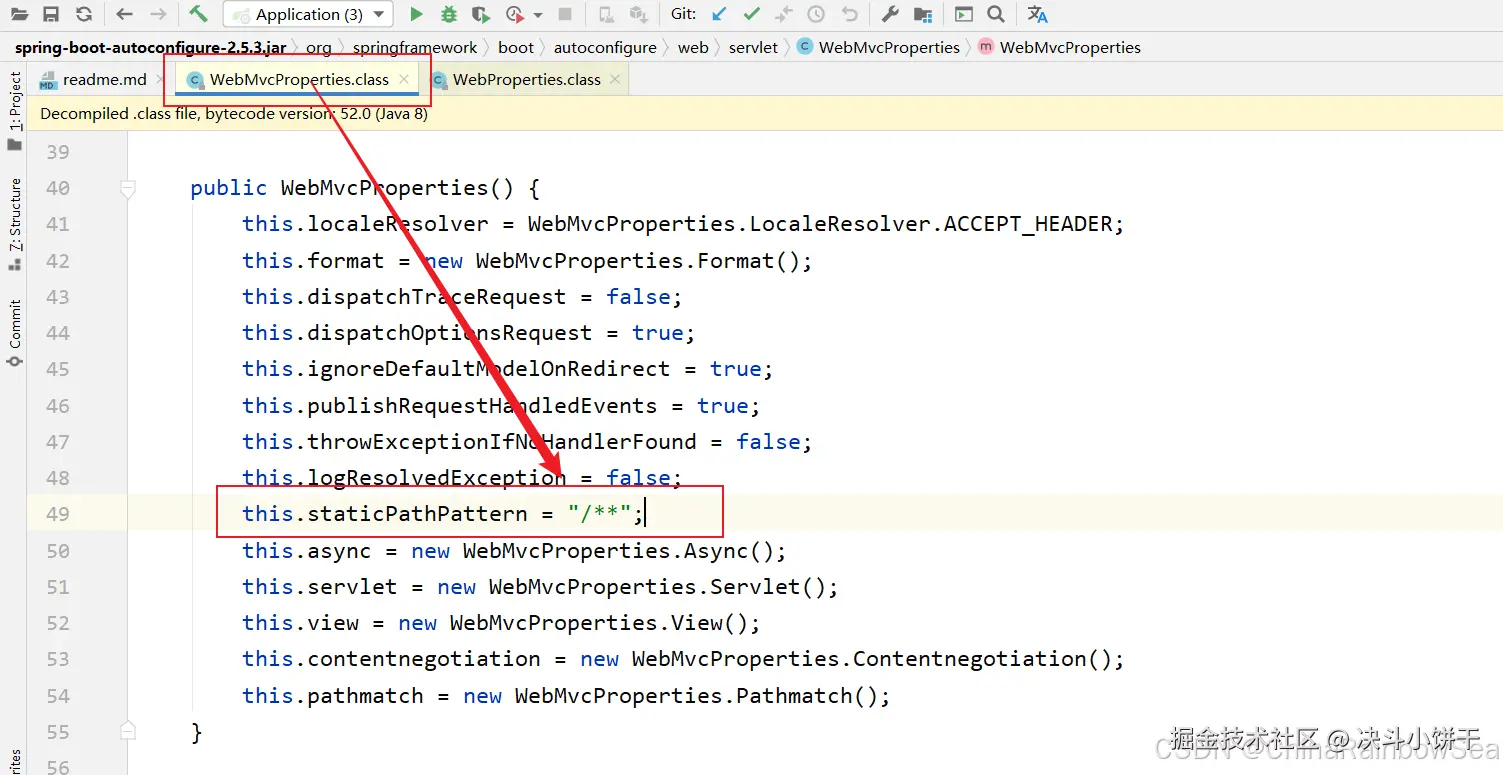The width and height of the screenshot is (1503, 775).
Task: Close the WebMvcProperties.class tab
Action: tap(404, 79)
